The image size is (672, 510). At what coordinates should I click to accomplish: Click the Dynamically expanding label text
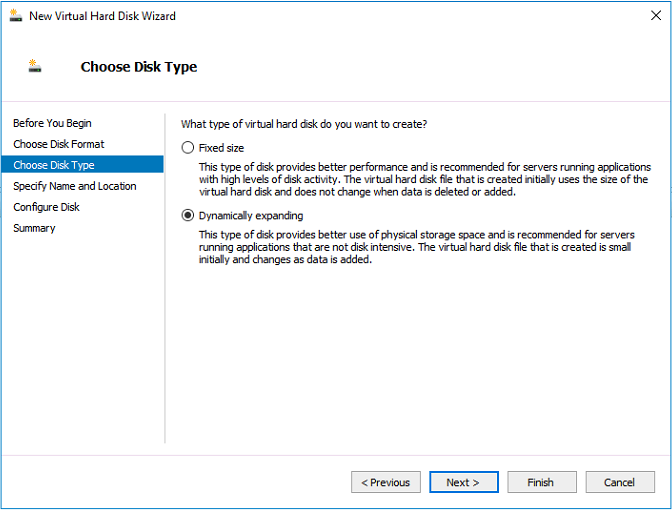coord(251,216)
